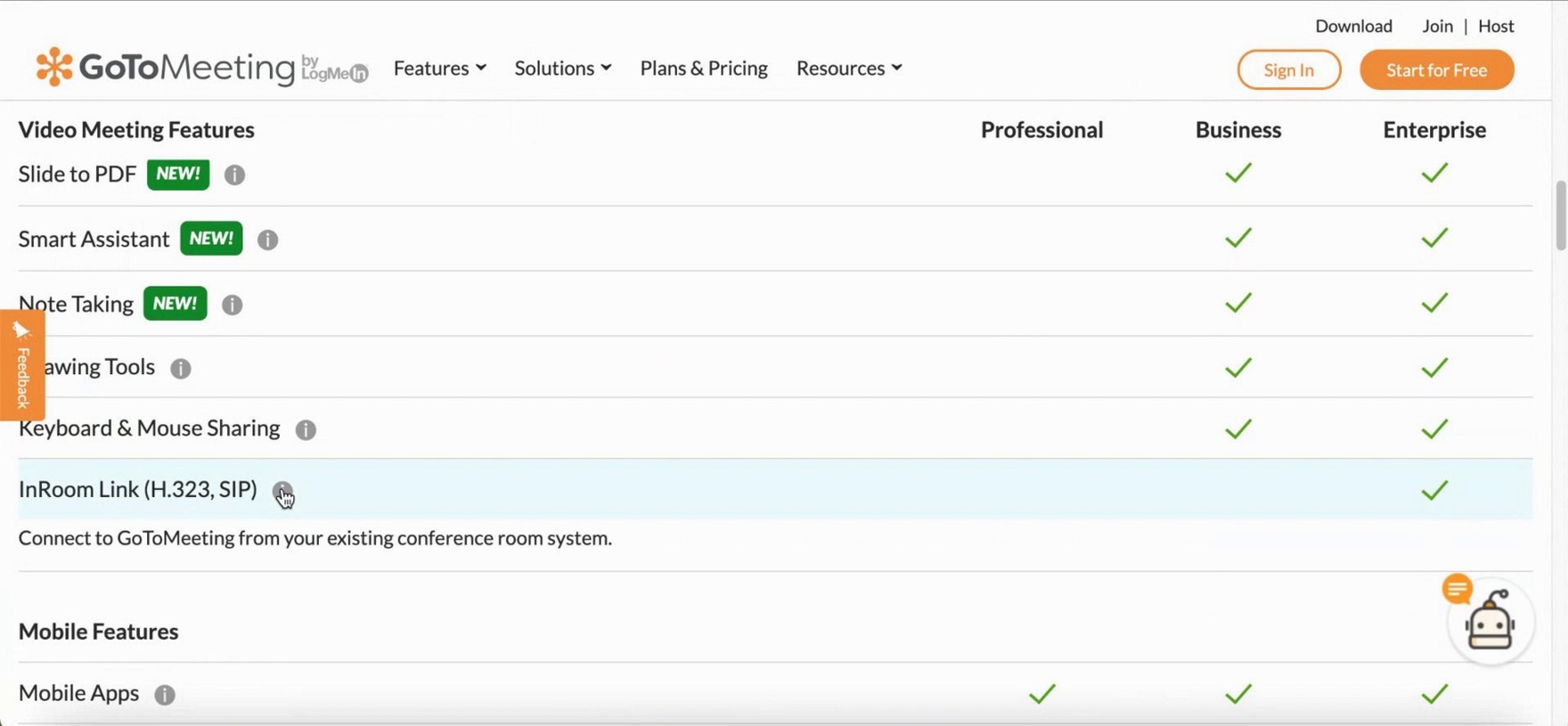
Task: Show info for Smart Assistant feature
Action: click(267, 240)
